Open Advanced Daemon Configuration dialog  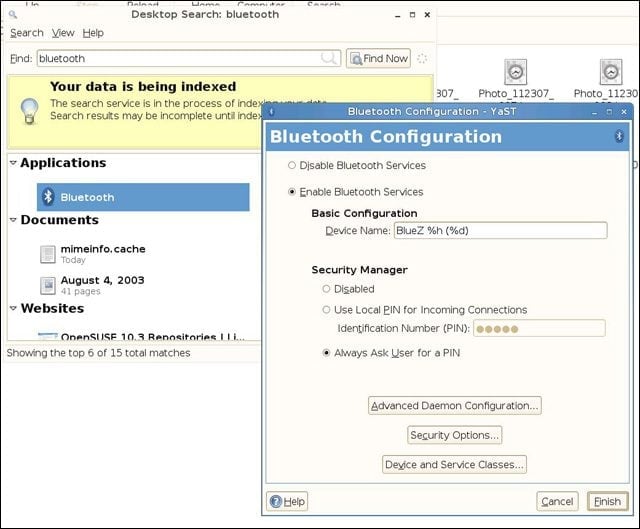455,406
